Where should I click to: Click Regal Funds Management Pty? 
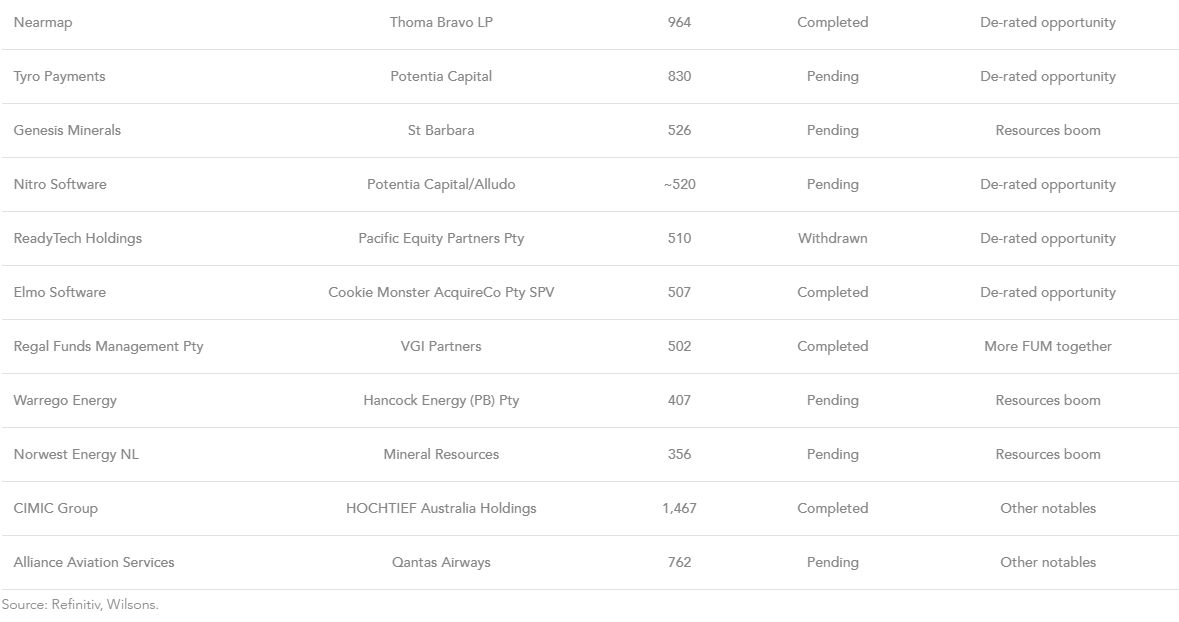pos(108,346)
